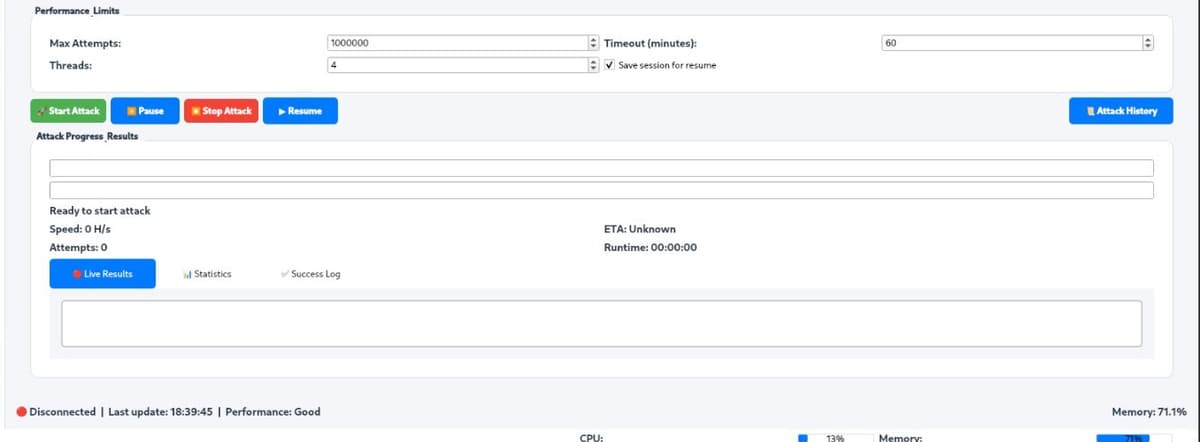The image size is (1200, 442).
Task: Toggle the Save session for resume checkbox
Action: click(610, 65)
